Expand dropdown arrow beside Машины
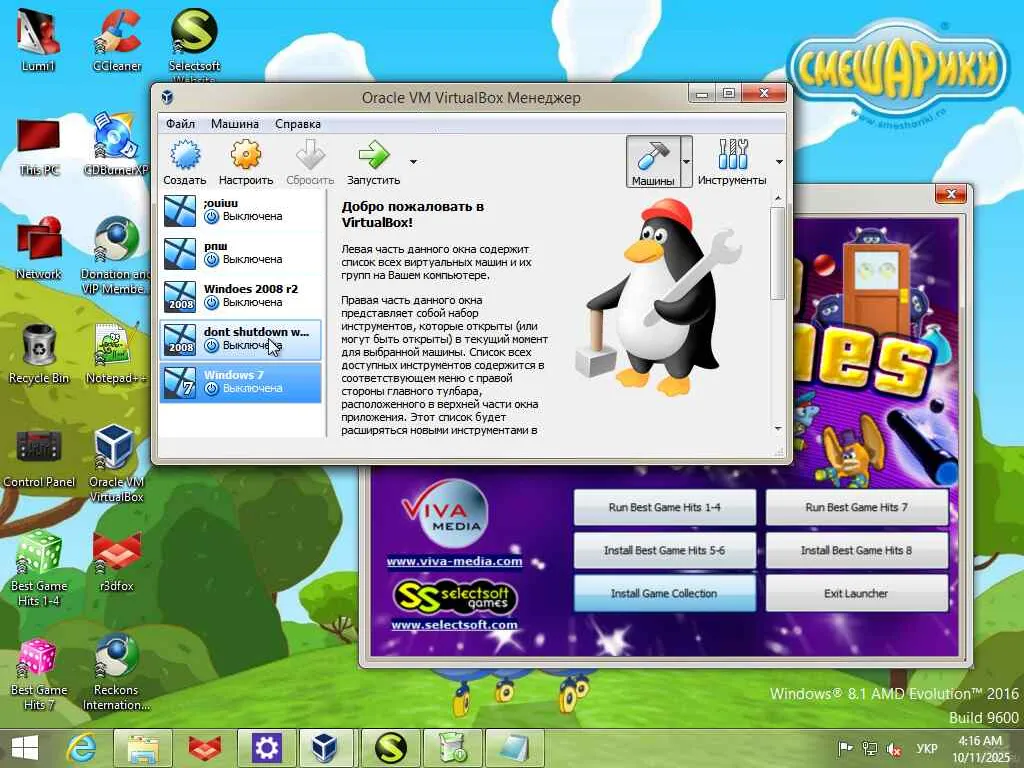The width and height of the screenshot is (1024, 768). click(686, 161)
